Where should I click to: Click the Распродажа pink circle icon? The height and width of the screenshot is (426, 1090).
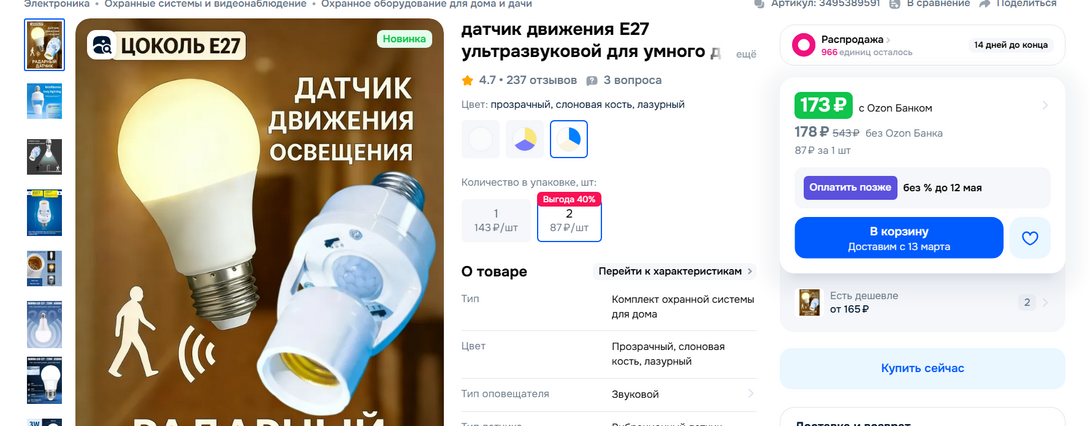click(x=804, y=45)
